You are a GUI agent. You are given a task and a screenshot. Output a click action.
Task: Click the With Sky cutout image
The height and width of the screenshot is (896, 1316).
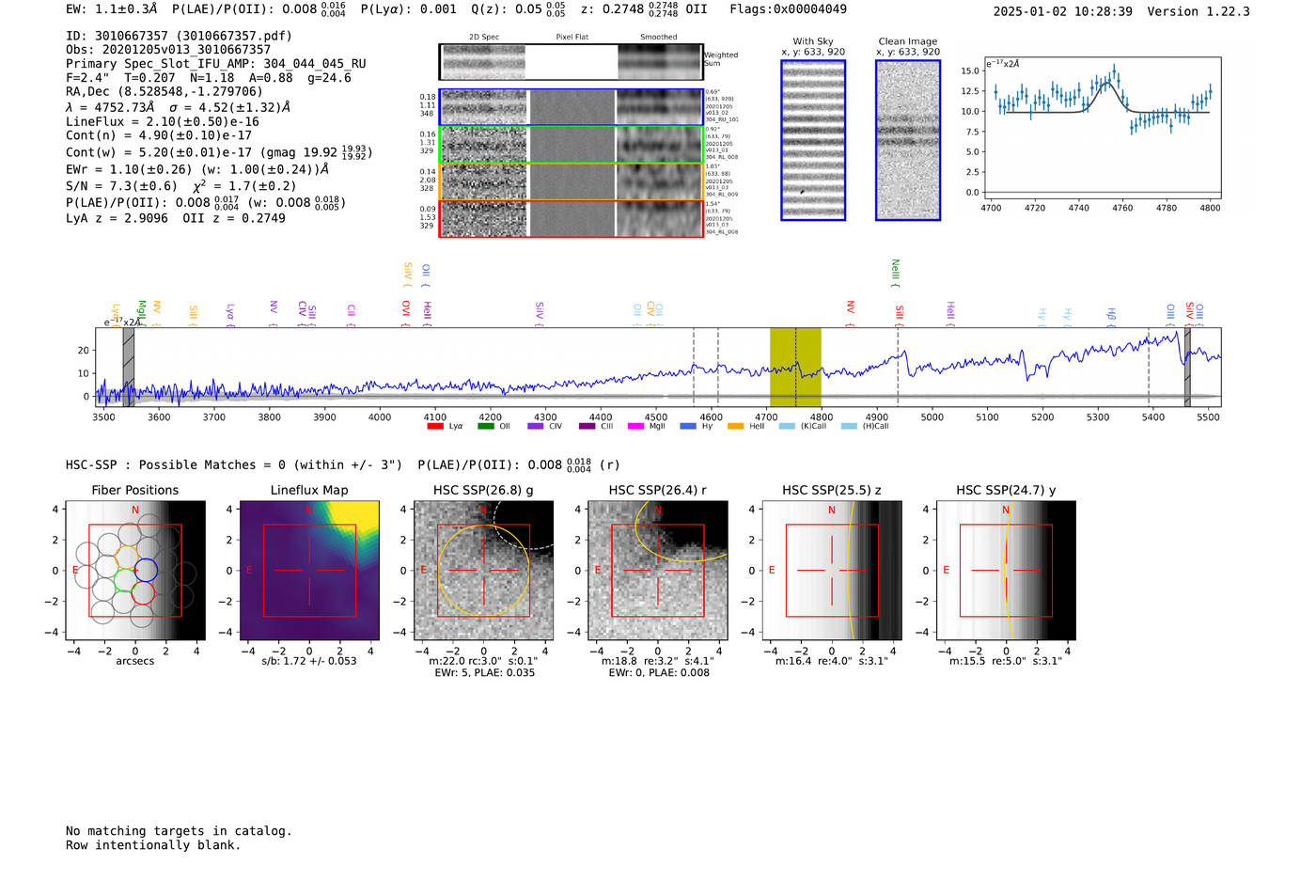[x=813, y=140]
